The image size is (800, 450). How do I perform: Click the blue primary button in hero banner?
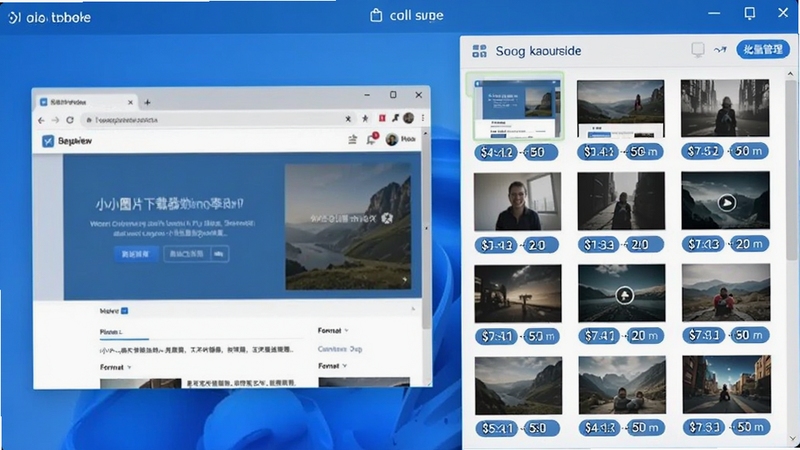coord(136,254)
